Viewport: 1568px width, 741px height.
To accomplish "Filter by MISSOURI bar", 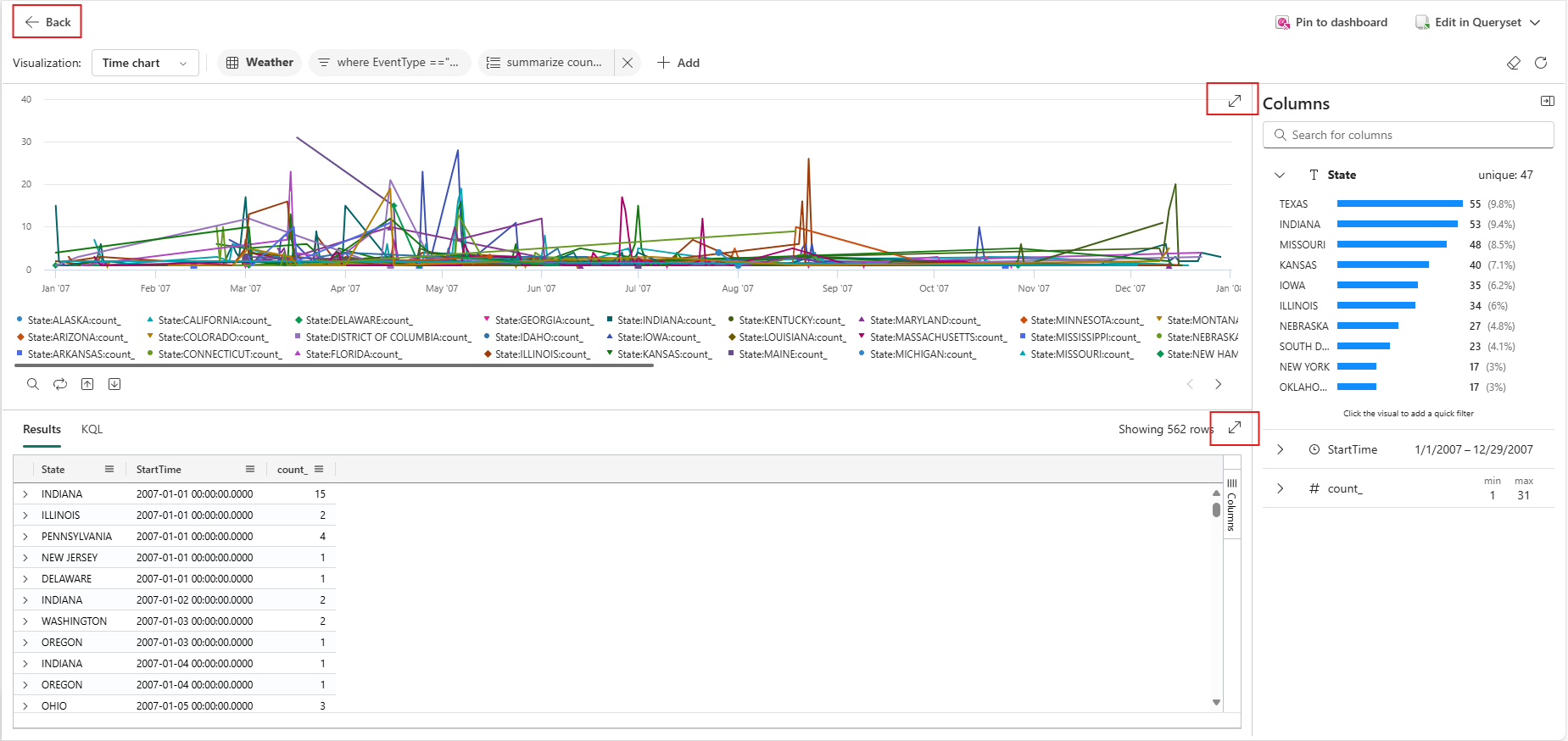I will point(1392,244).
